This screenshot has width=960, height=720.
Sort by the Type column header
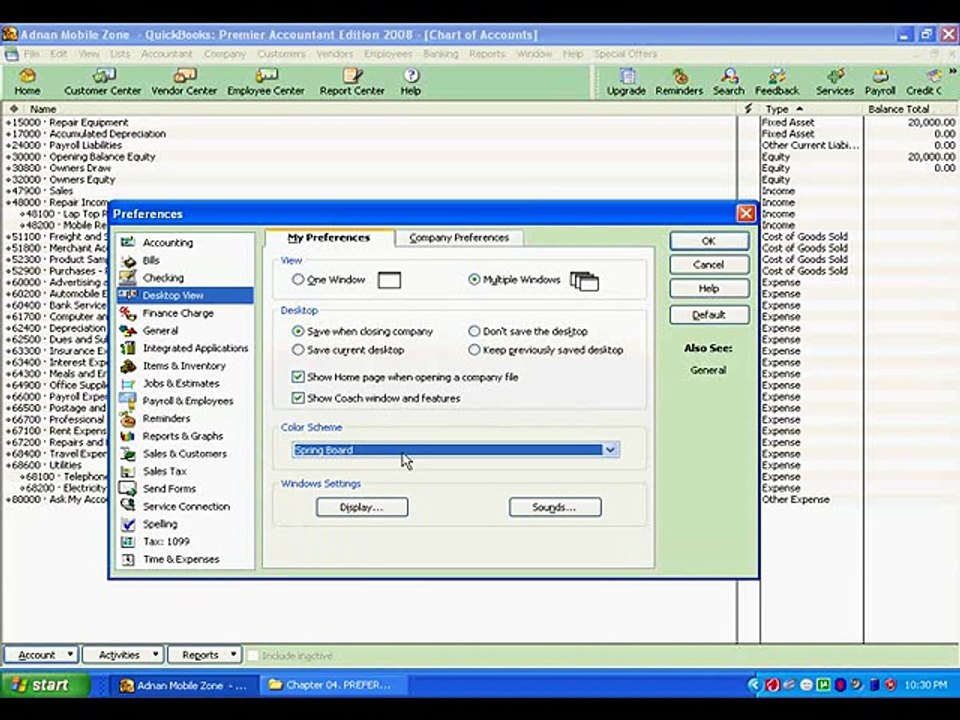click(x=811, y=109)
